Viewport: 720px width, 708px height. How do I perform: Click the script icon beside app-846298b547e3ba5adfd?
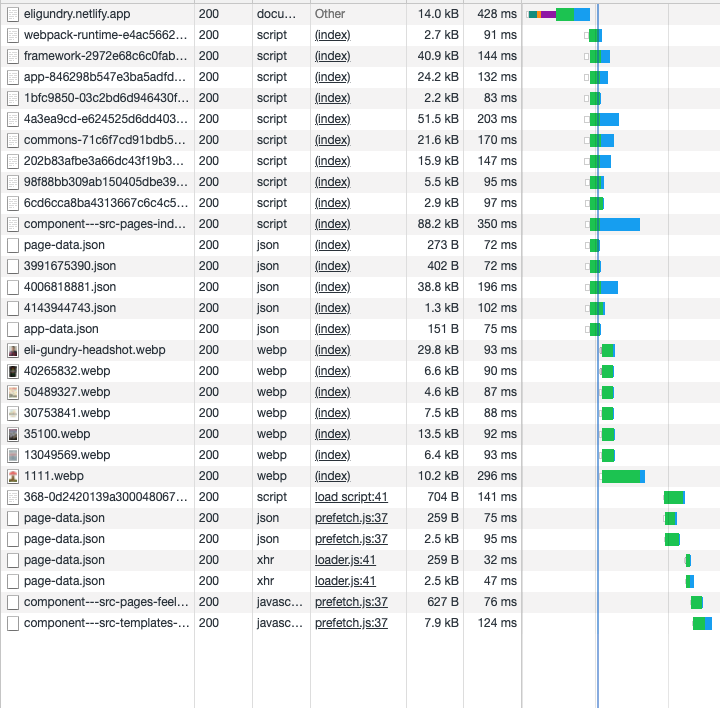point(13,78)
